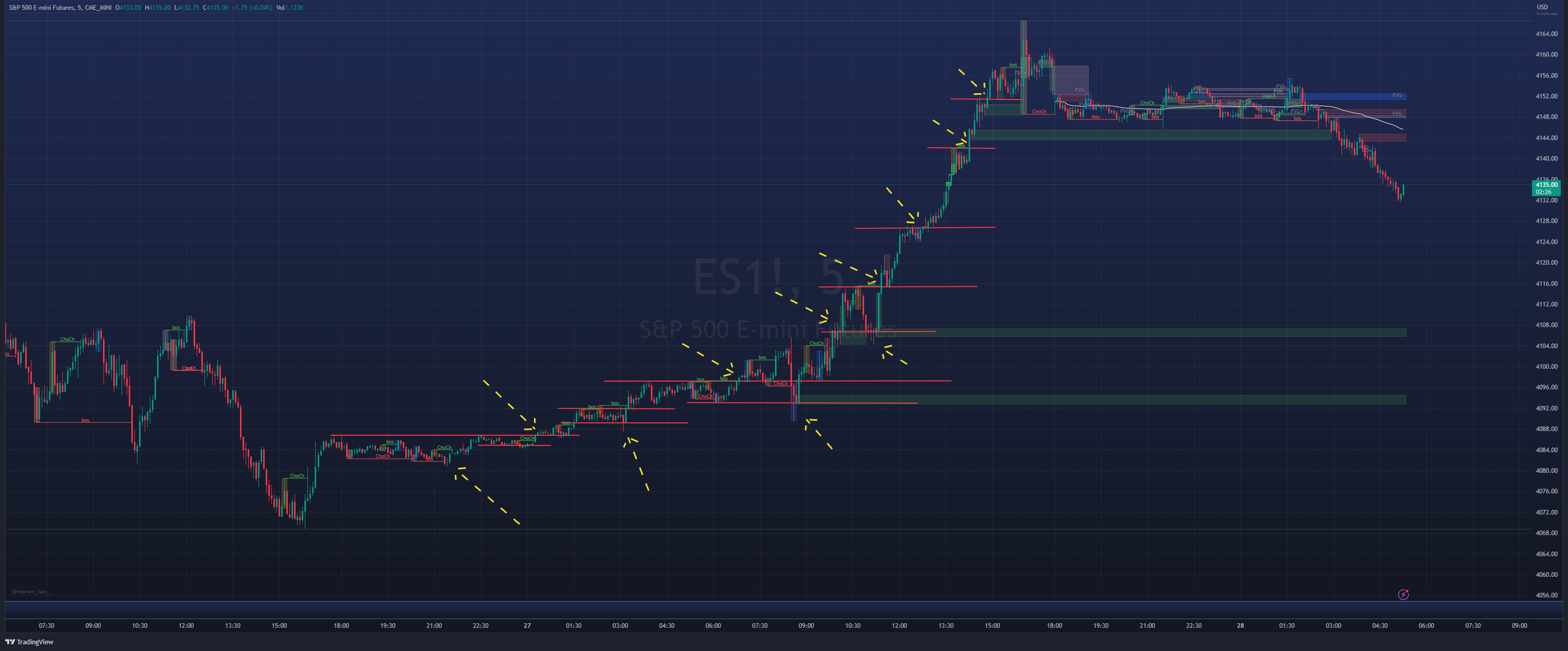Click the long green zone near 4108
The image size is (1568, 651).
tap(1157, 333)
